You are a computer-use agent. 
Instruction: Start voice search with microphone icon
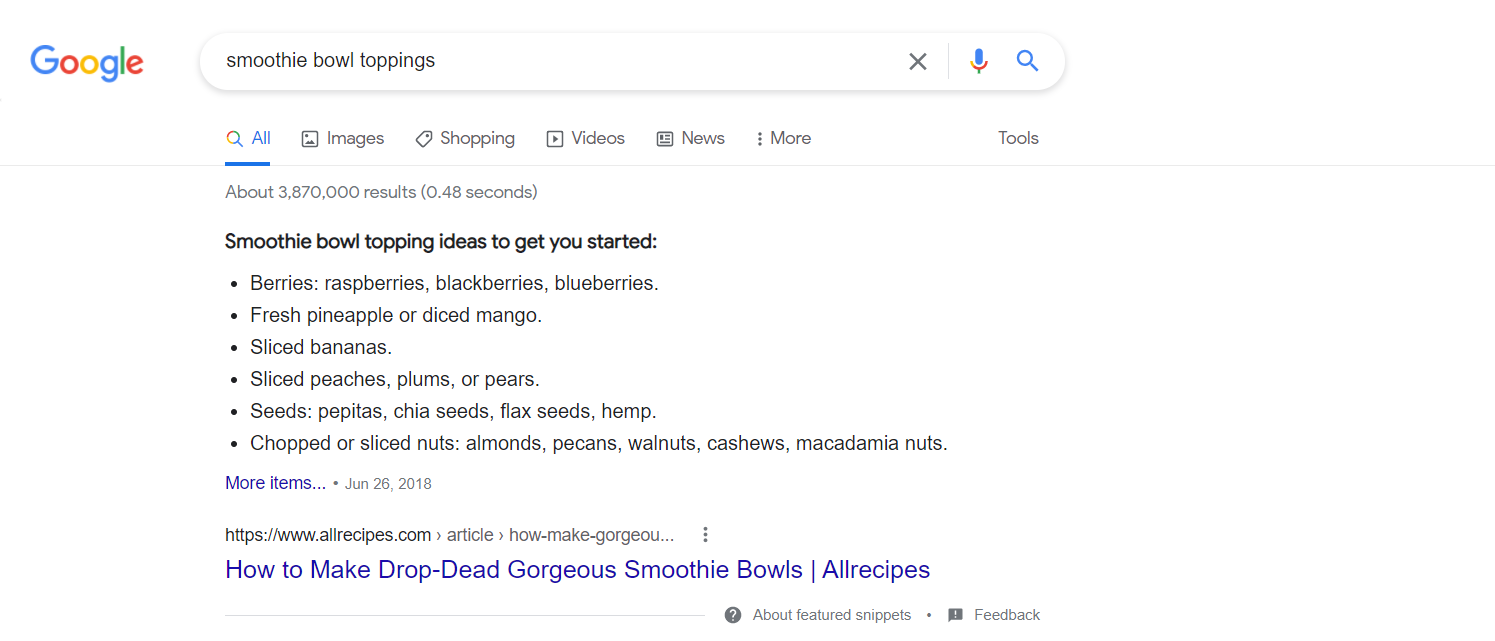(x=978, y=61)
